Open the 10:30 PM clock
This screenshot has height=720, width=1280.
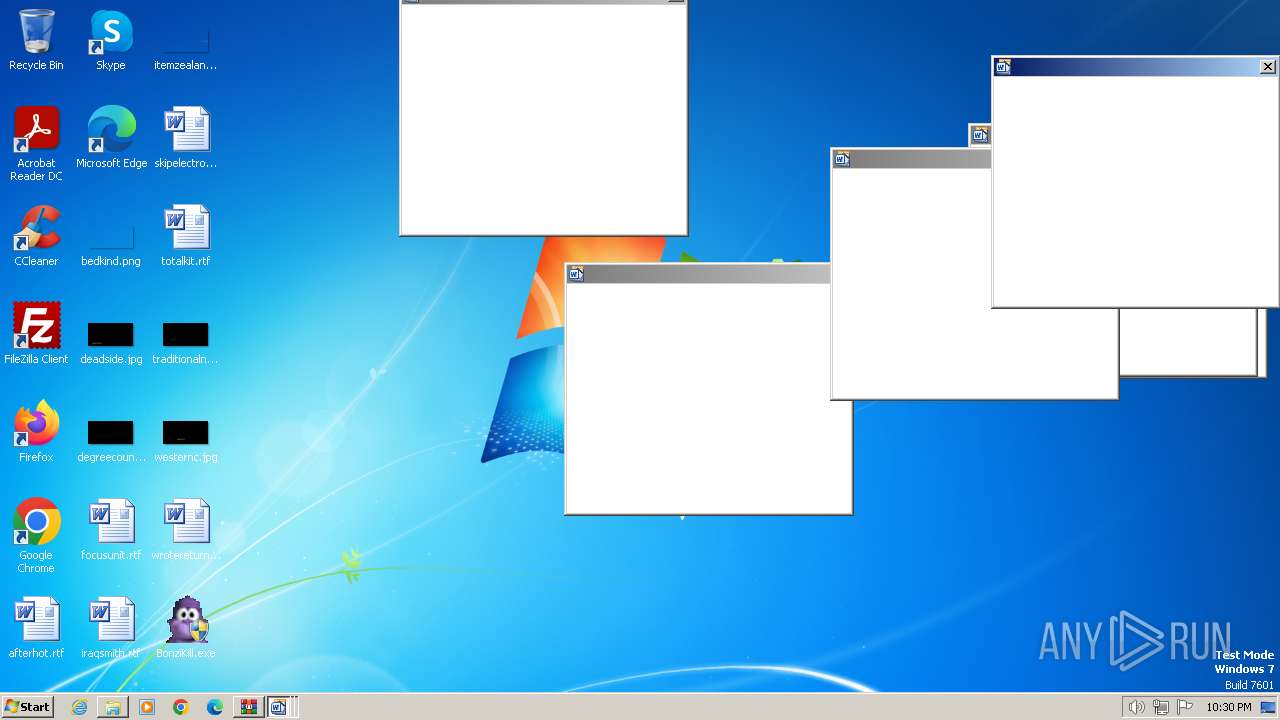coord(1229,707)
